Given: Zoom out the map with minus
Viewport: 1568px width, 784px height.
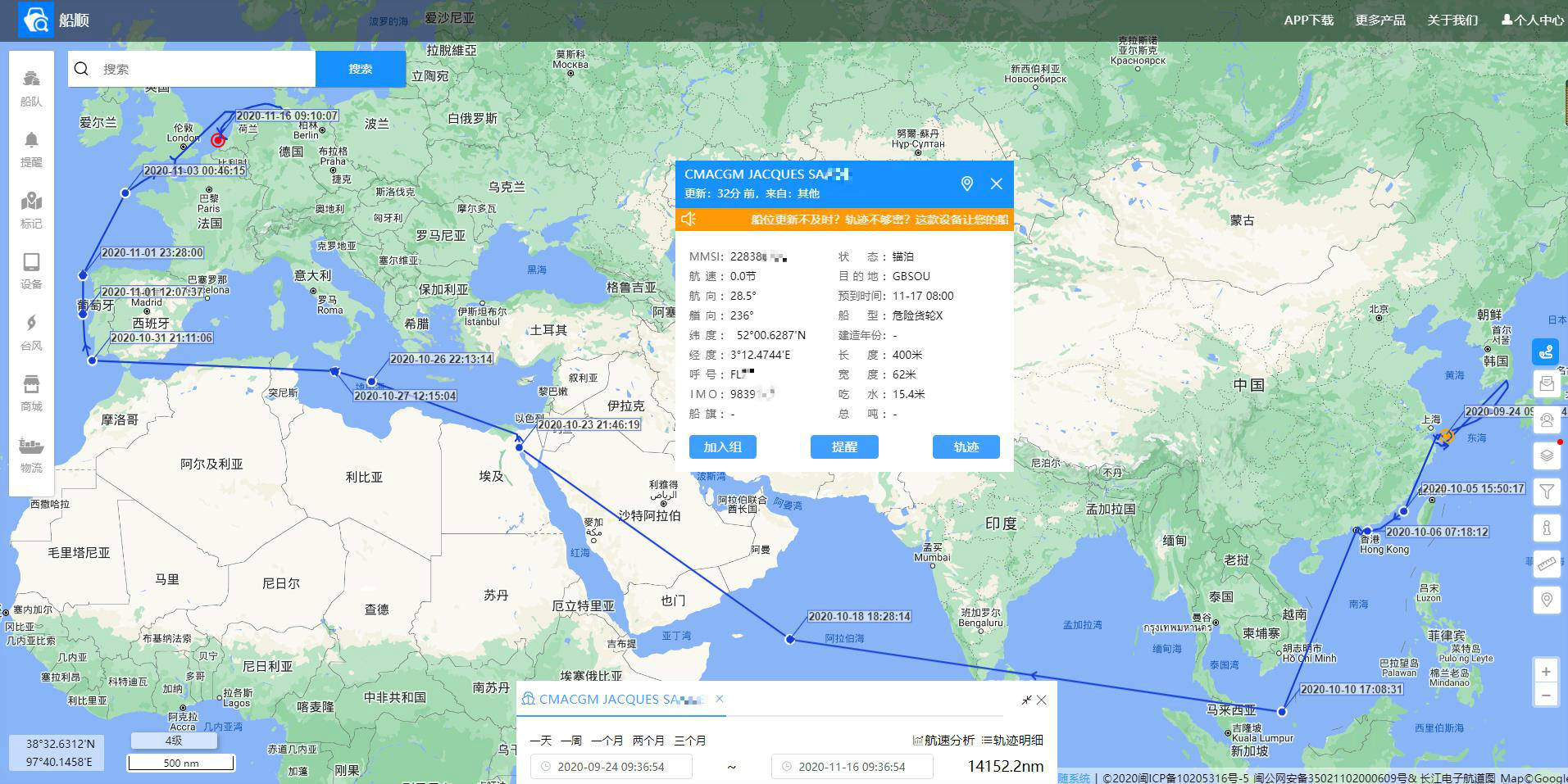Looking at the screenshot, I should pyautogui.click(x=1546, y=696).
